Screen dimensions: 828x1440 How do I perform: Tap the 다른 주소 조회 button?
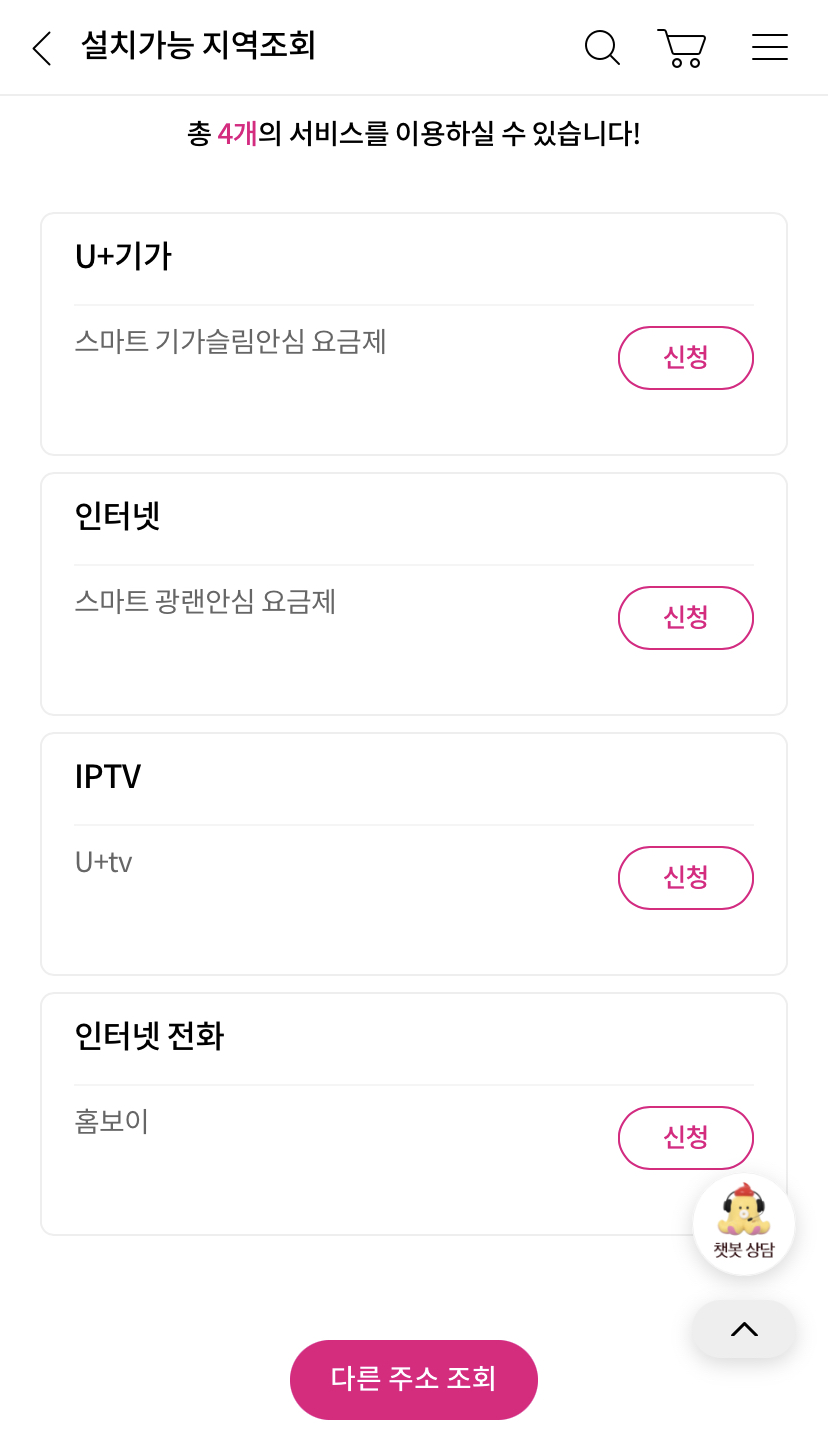click(x=414, y=1379)
